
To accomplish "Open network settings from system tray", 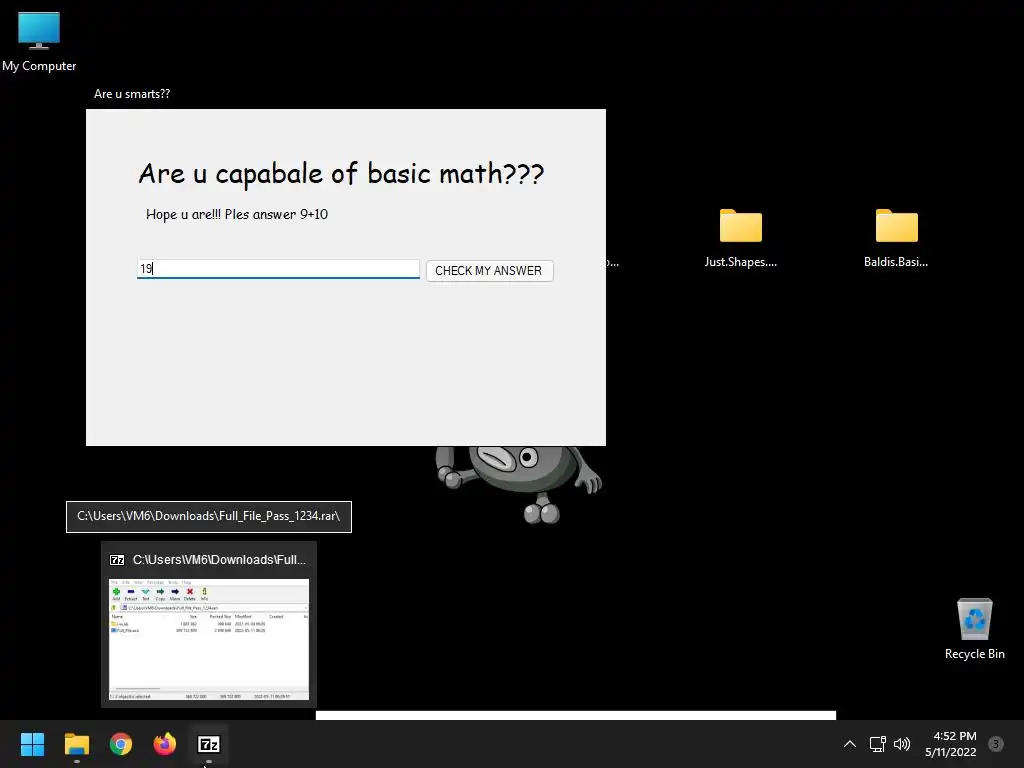I will point(877,744).
